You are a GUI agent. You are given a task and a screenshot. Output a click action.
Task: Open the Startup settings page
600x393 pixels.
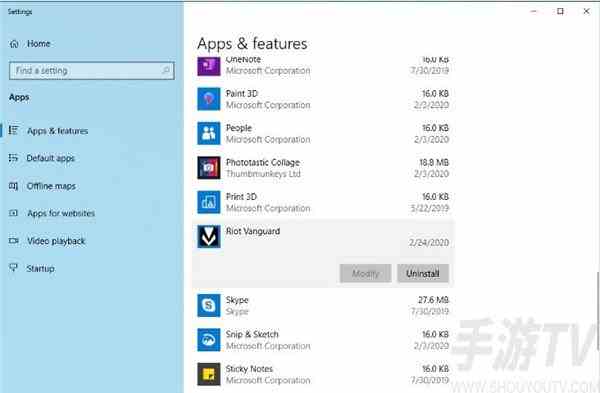click(31, 268)
